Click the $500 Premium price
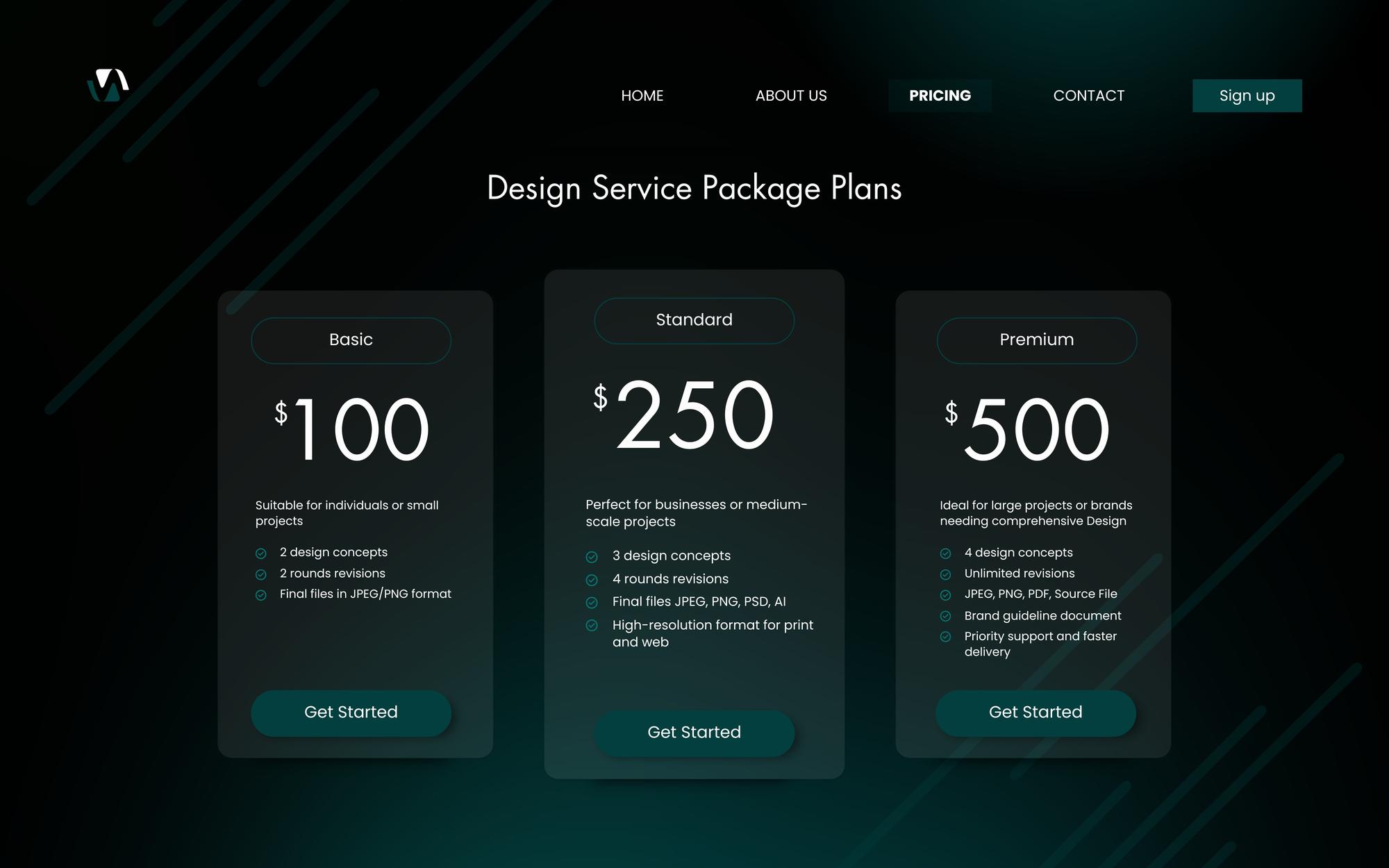 coord(1027,428)
